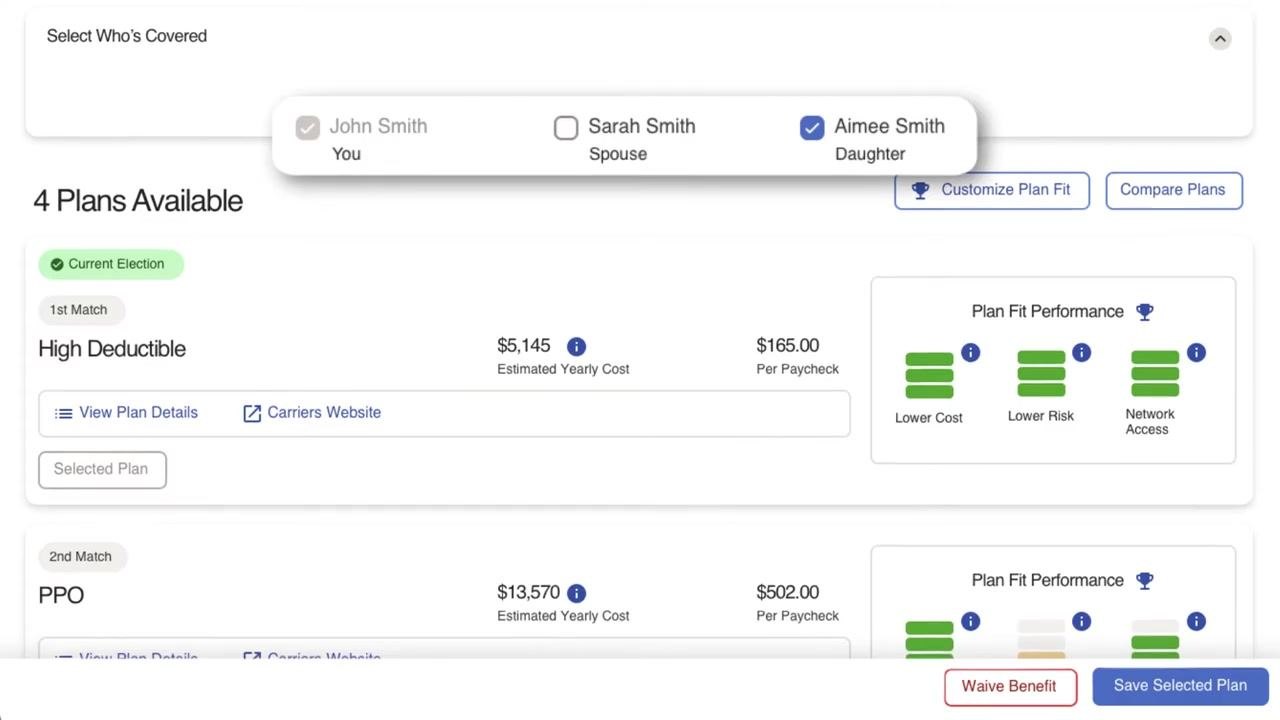This screenshot has width=1280, height=720.
Task: Uncheck the Aimee Smith daughter checkbox
Action: [812, 128]
